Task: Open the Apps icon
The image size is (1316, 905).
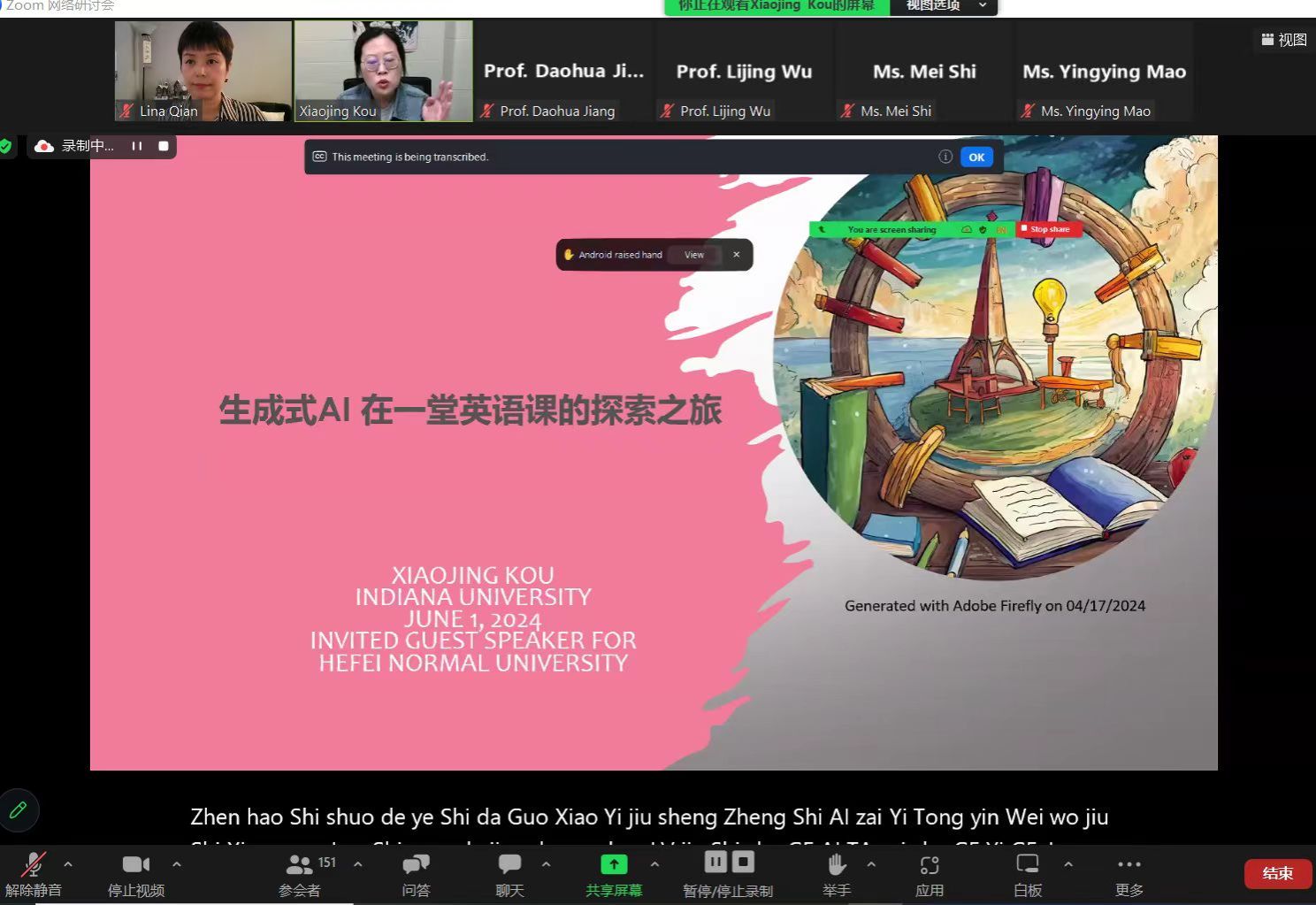Action: coord(929,864)
